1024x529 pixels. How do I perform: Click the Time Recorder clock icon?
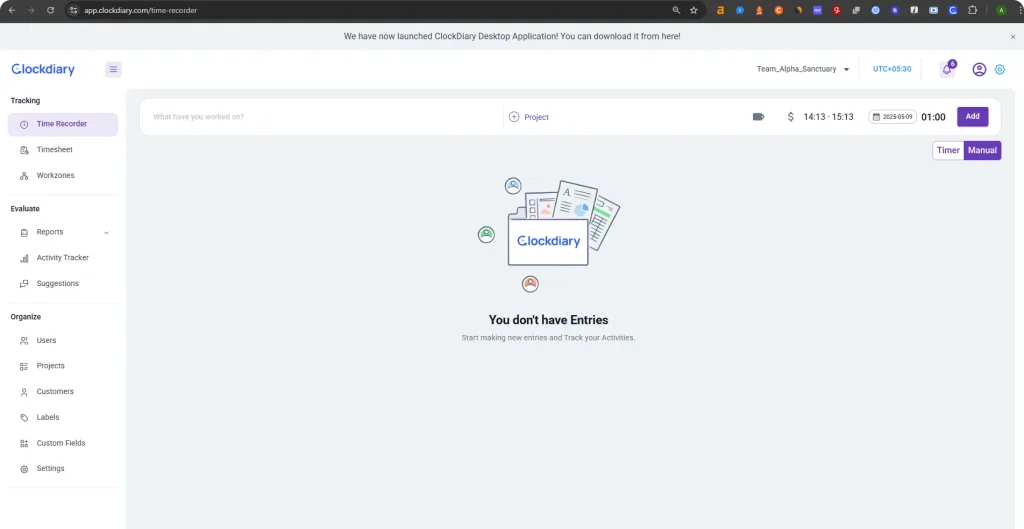[24, 124]
